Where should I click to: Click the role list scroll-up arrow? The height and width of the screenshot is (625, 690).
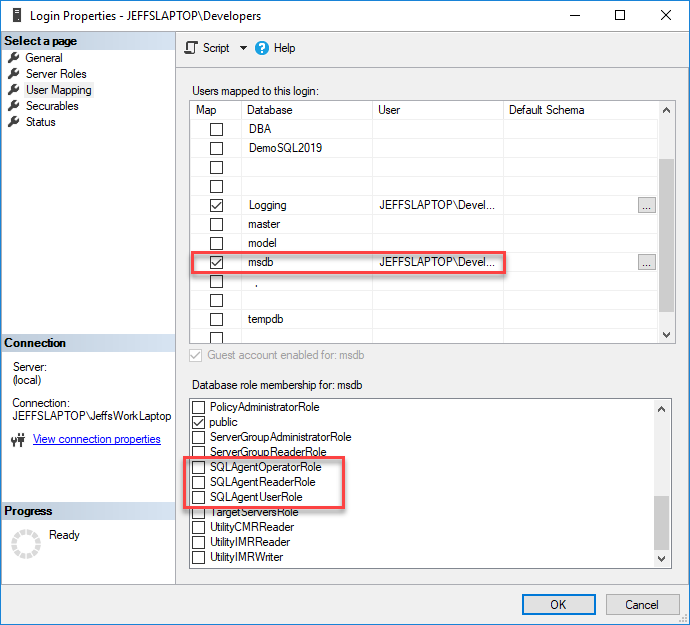coord(661,409)
